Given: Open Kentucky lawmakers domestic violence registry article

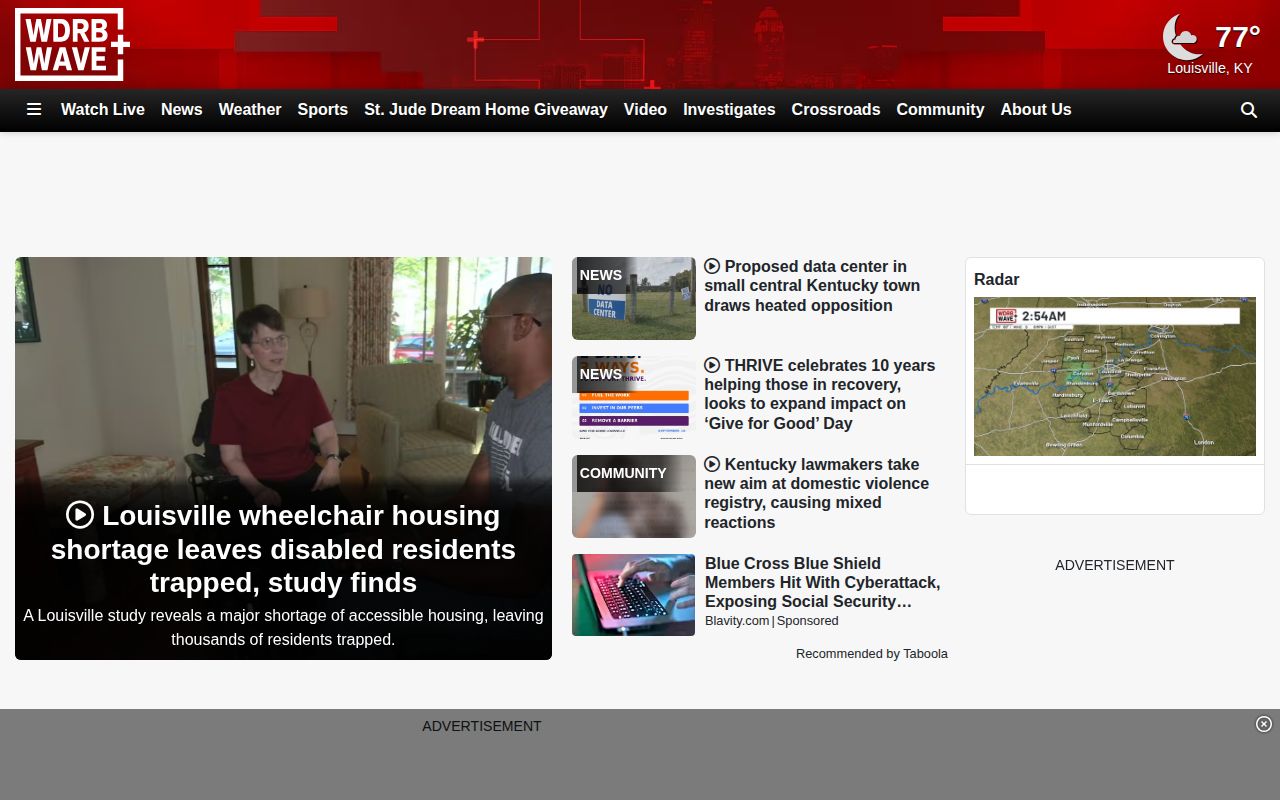Looking at the screenshot, I should 817,493.
